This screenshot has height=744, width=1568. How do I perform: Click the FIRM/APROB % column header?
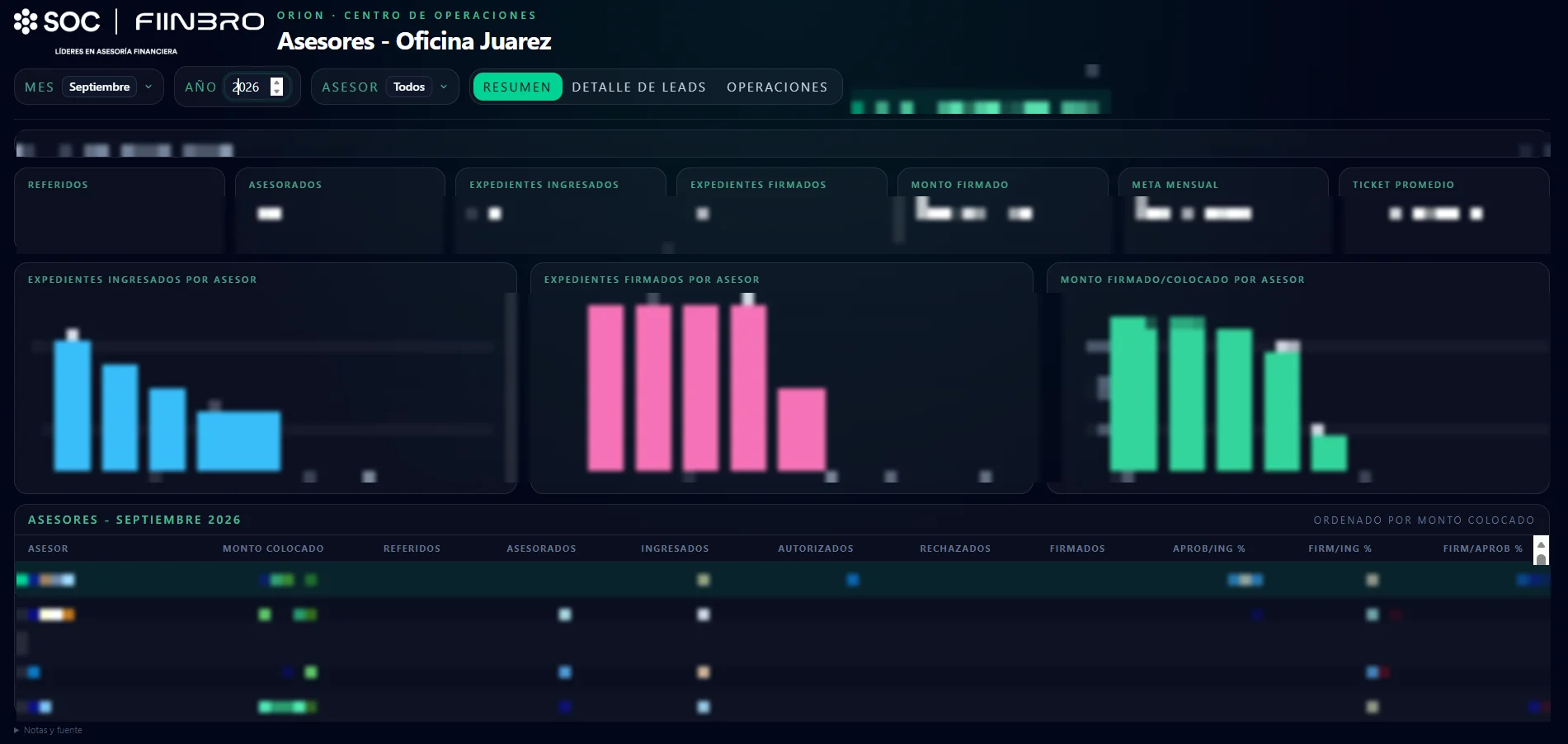[1482, 549]
